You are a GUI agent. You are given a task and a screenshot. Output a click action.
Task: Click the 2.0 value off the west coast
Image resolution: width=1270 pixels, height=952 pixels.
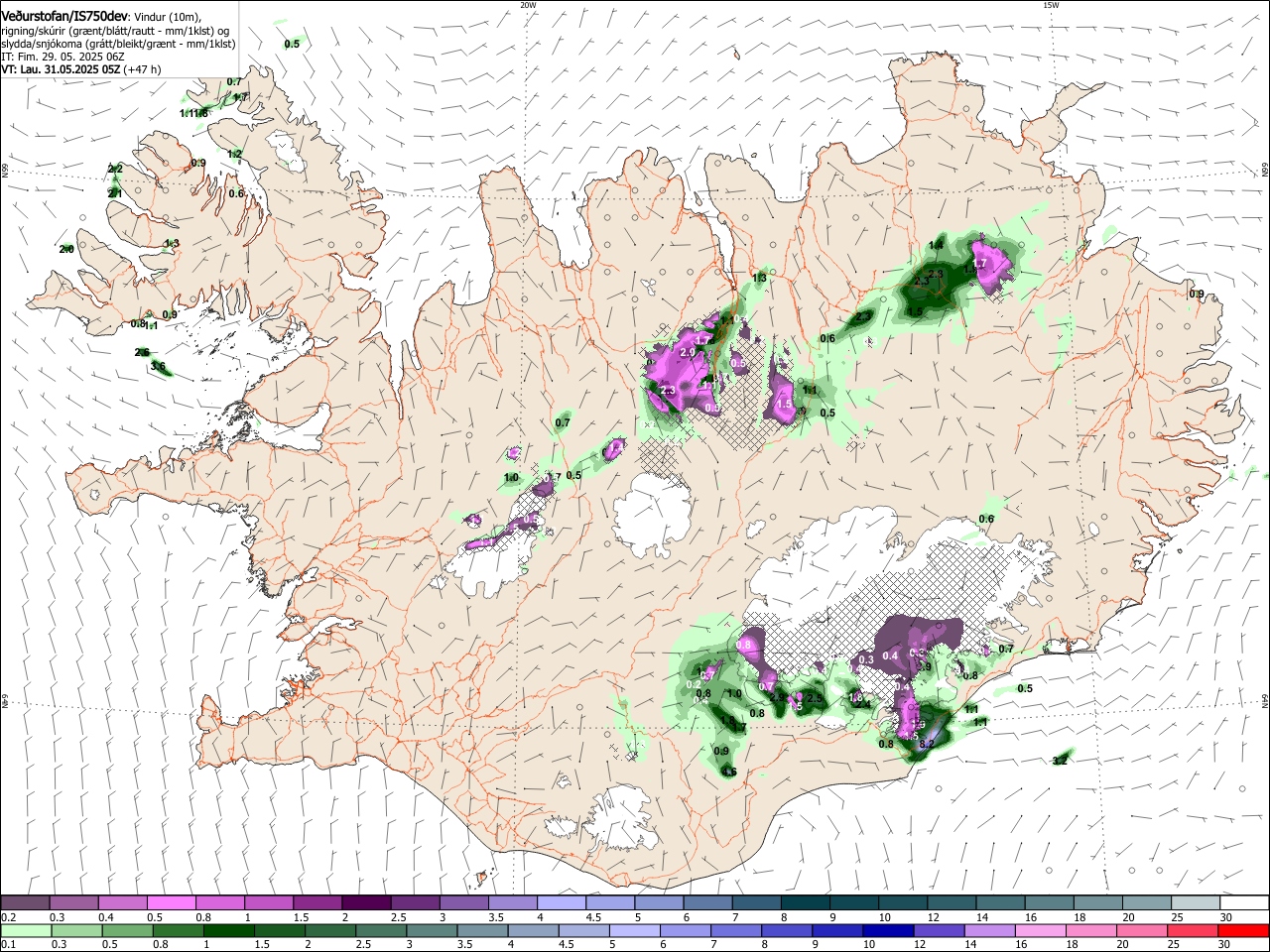66,249
